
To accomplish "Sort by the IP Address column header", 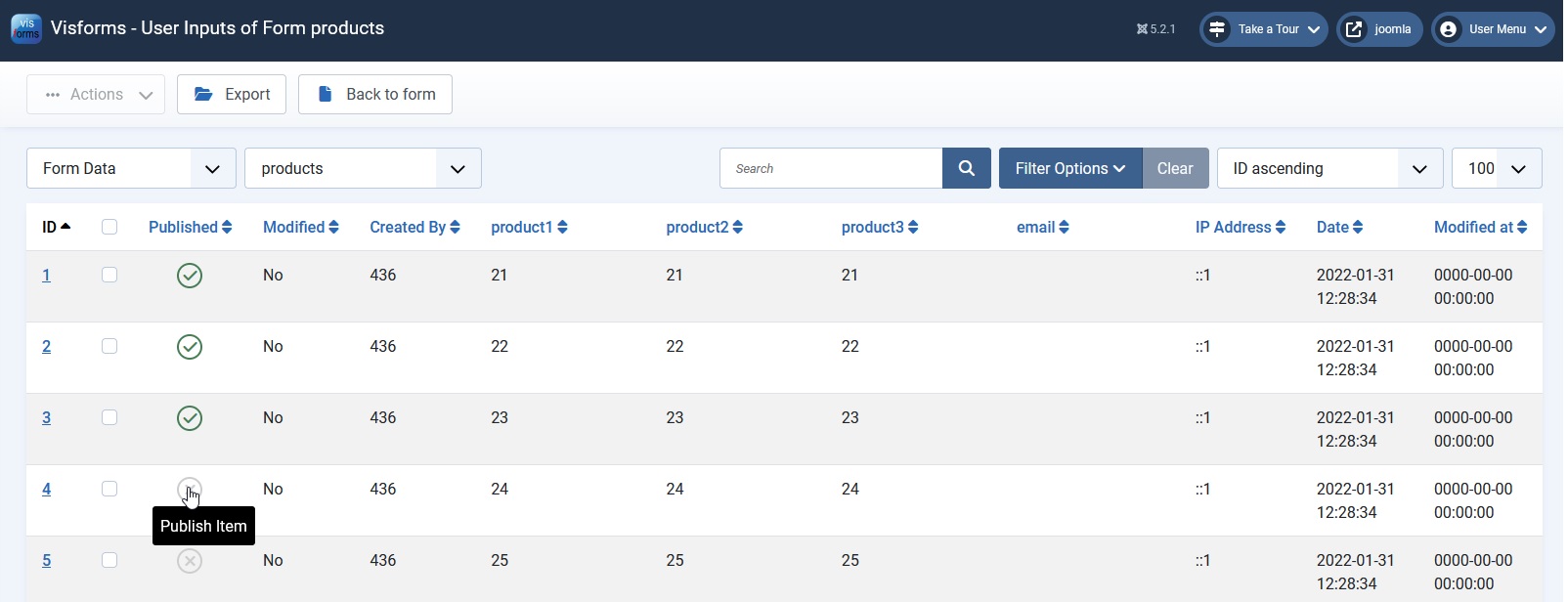I will coord(1241,227).
